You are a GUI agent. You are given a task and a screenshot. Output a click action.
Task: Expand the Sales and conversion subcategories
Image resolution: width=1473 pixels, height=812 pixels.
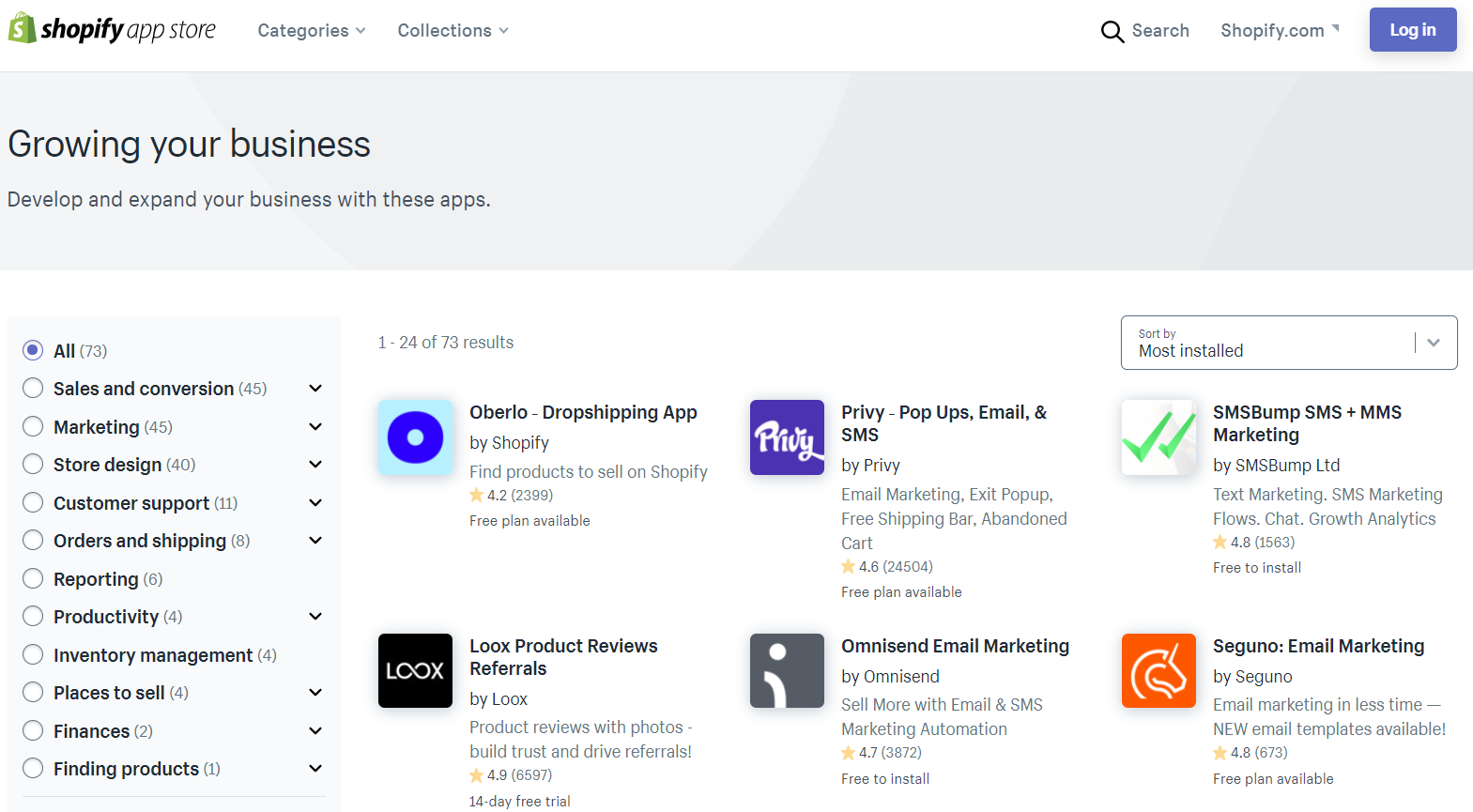315,389
